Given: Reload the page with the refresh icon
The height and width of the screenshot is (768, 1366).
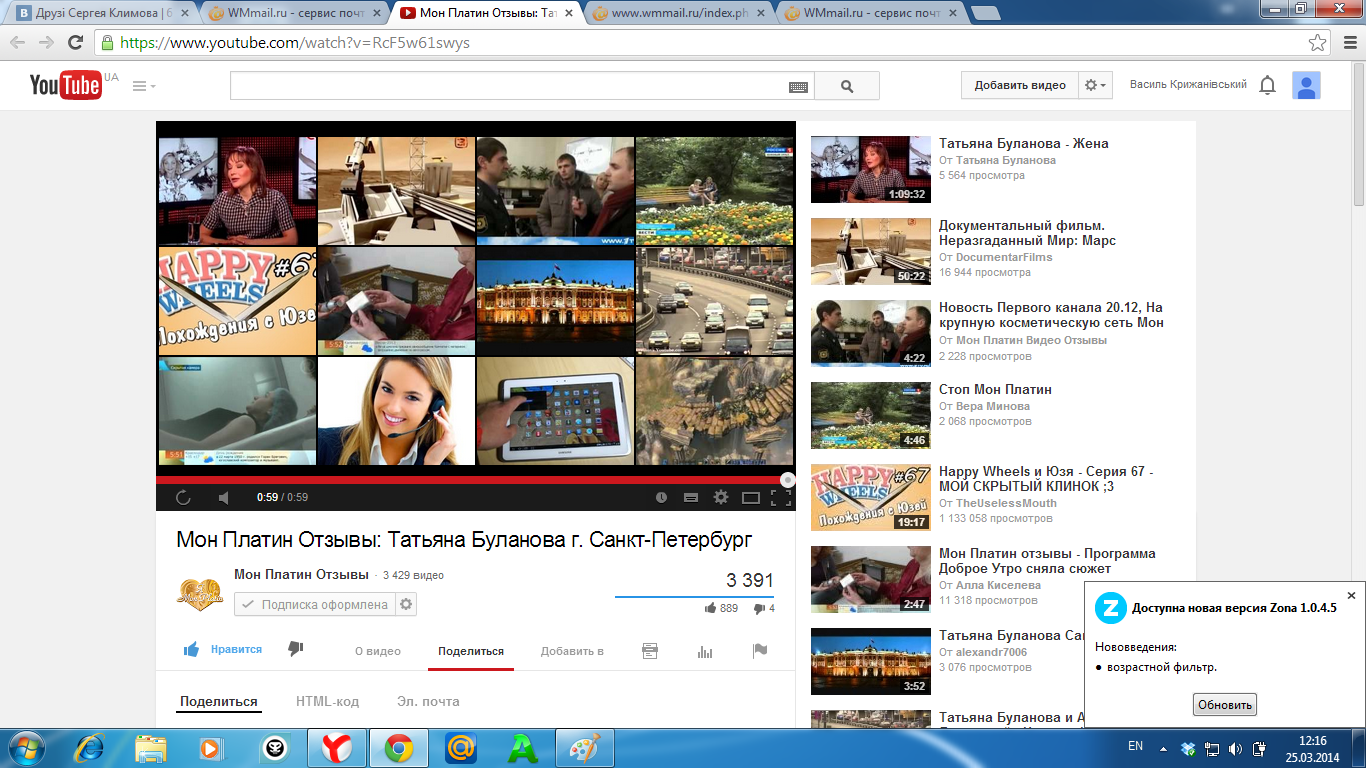Looking at the screenshot, I should (75, 43).
